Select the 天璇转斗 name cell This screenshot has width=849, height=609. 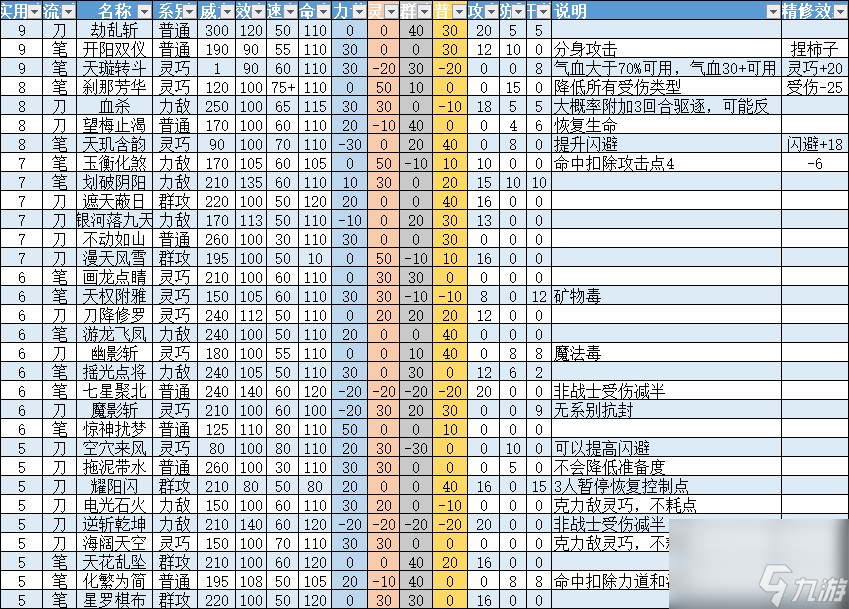(x=114, y=68)
